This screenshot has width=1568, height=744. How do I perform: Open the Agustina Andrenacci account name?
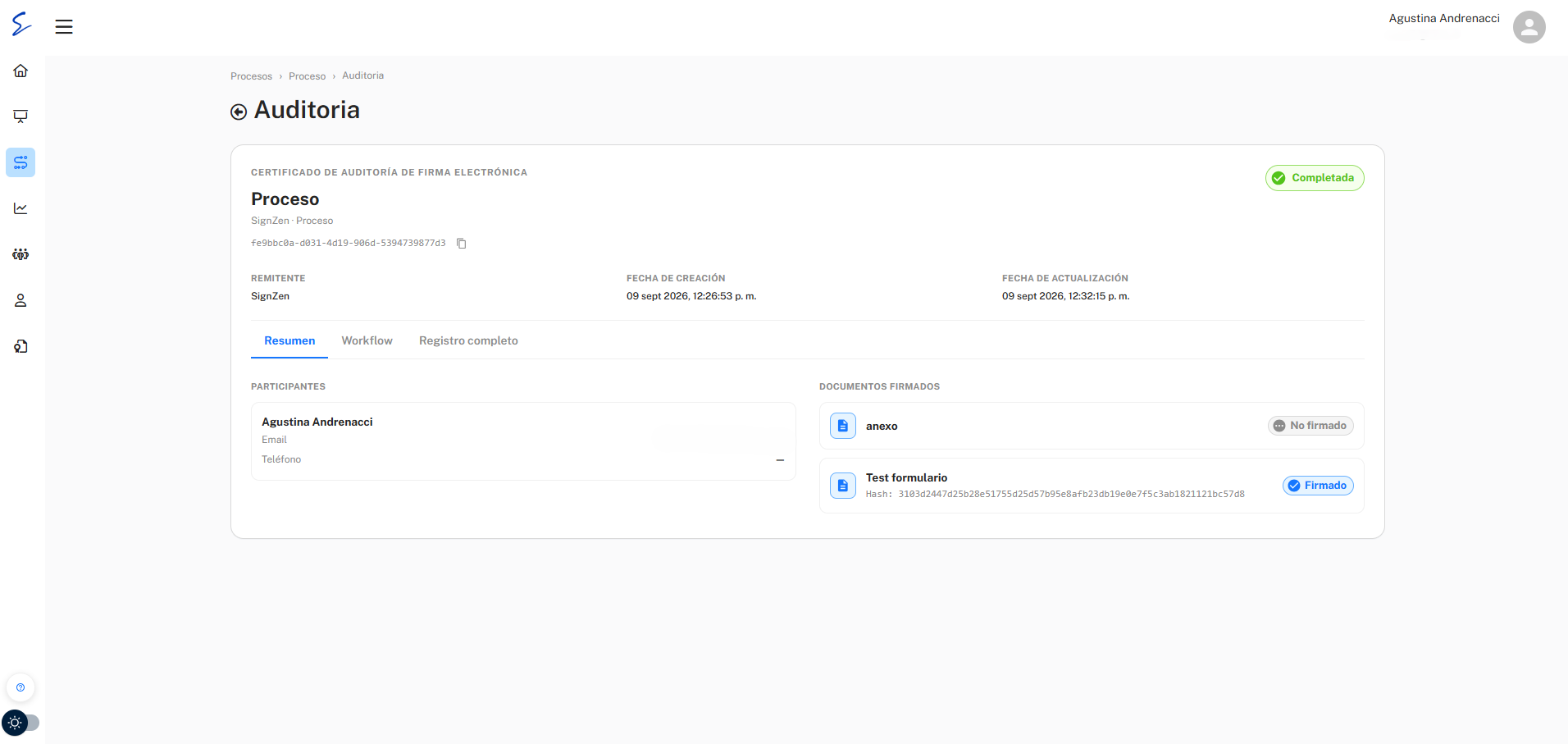[1443, 18]
